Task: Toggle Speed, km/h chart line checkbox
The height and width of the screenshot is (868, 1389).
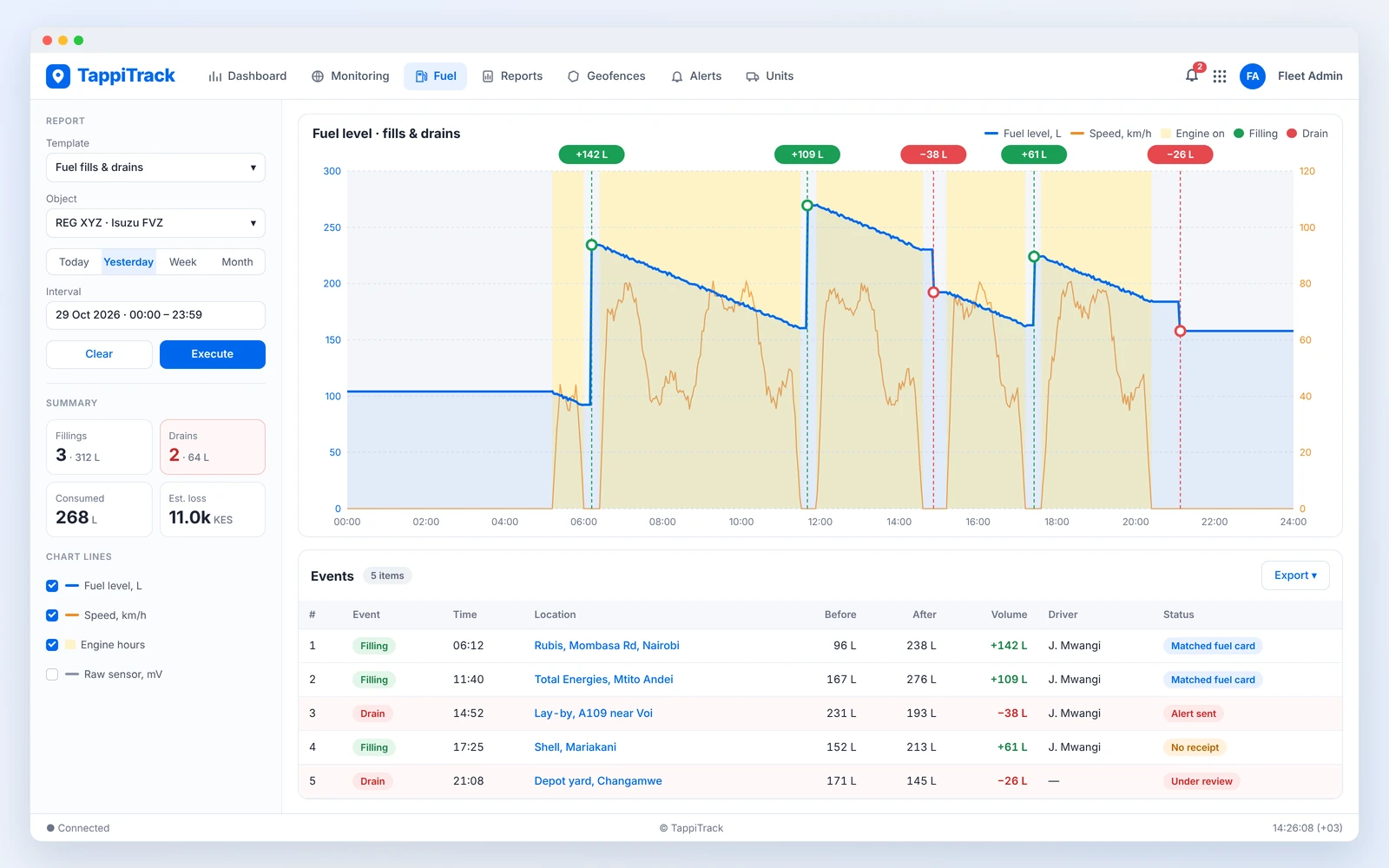Action: click(52, 615)
